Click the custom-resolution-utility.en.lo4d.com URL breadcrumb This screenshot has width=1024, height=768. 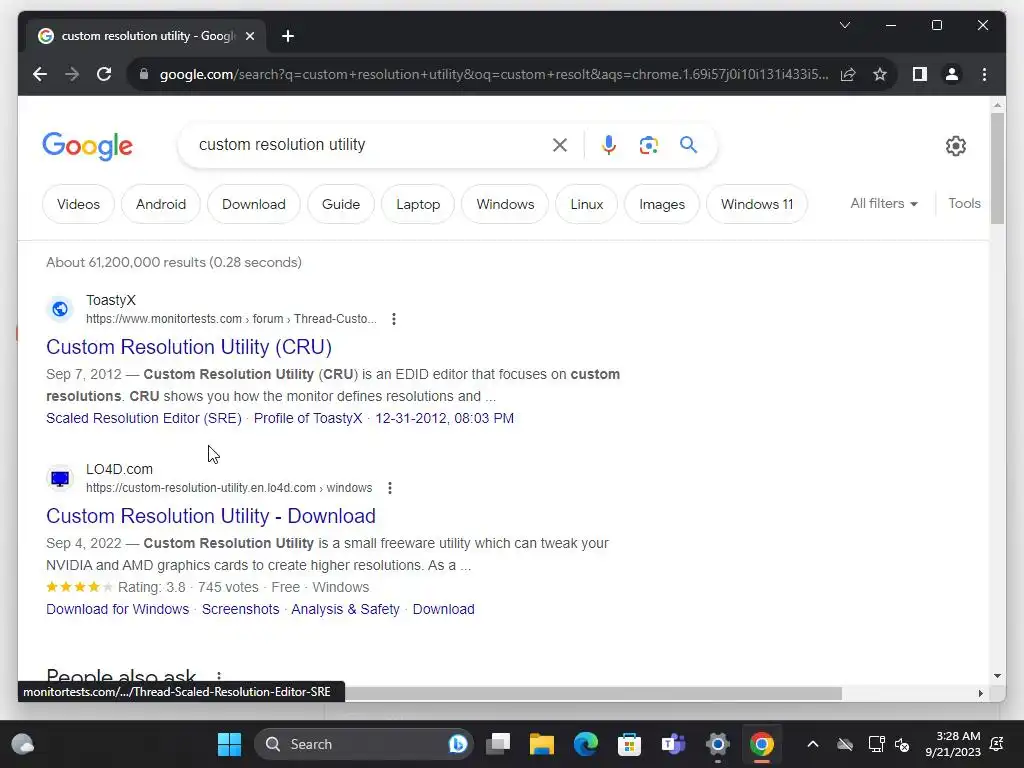coord(229,488)
